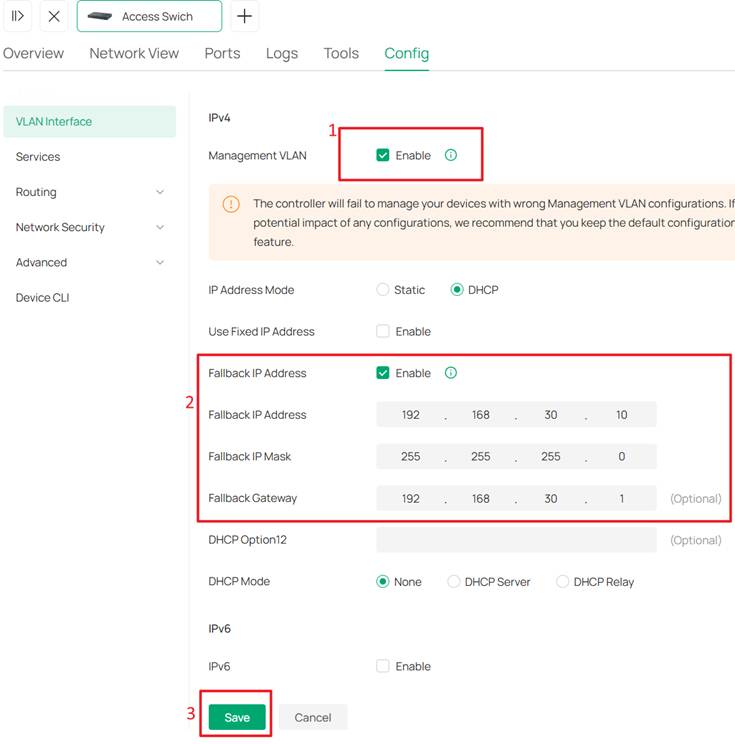This screenshot has width=735, height=744.
Task: Expand the Network Security section chevron
Action: click(160, 227)
